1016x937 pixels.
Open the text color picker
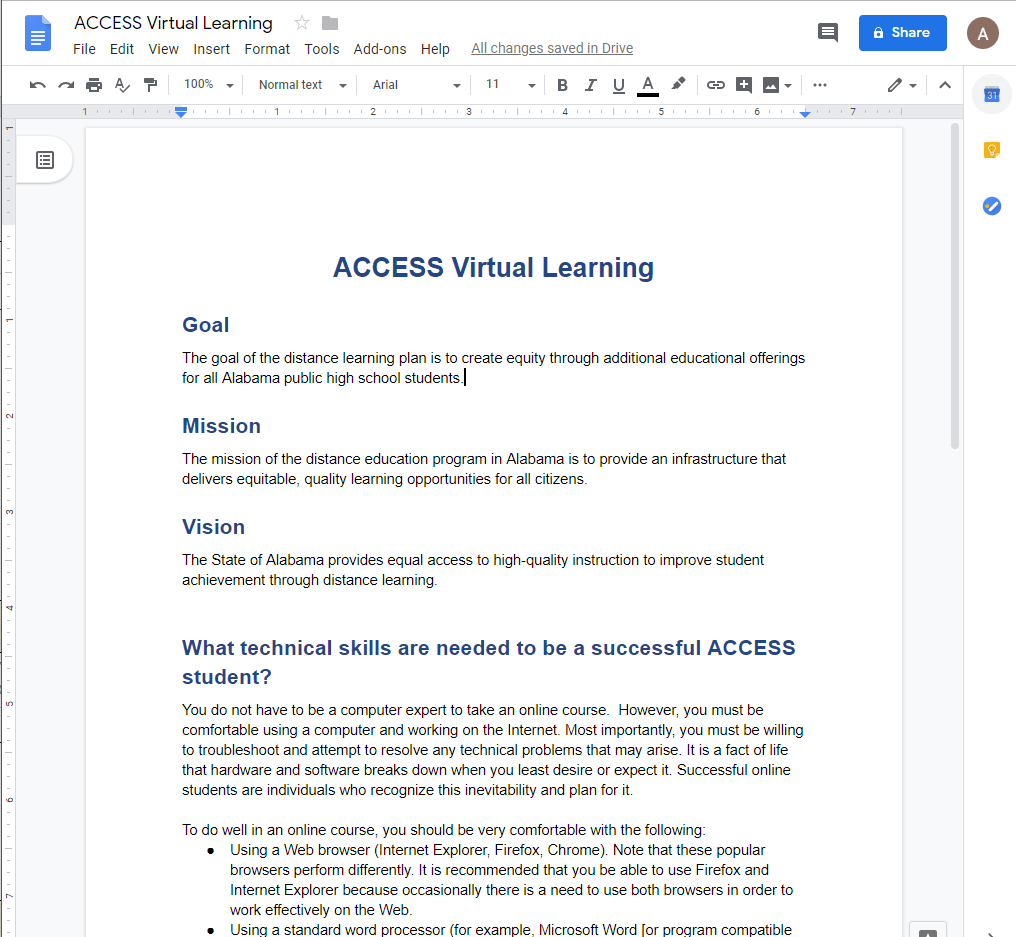[x=648, y=85]
